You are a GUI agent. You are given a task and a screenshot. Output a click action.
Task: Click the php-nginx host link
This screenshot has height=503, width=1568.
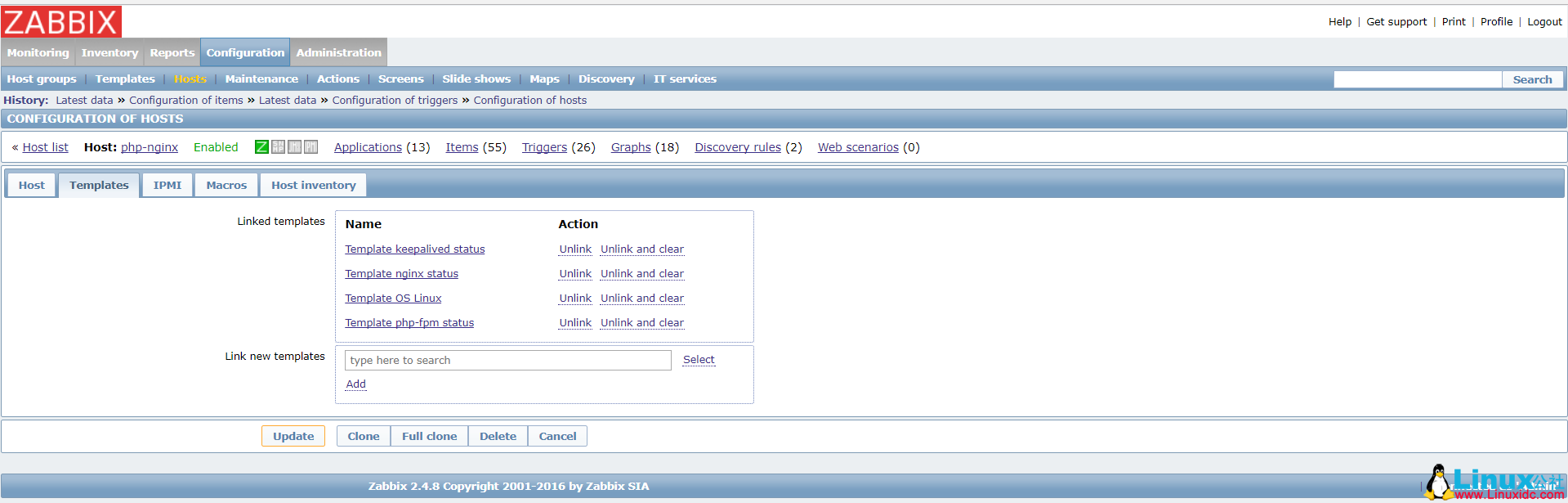(x=150, y=147)
